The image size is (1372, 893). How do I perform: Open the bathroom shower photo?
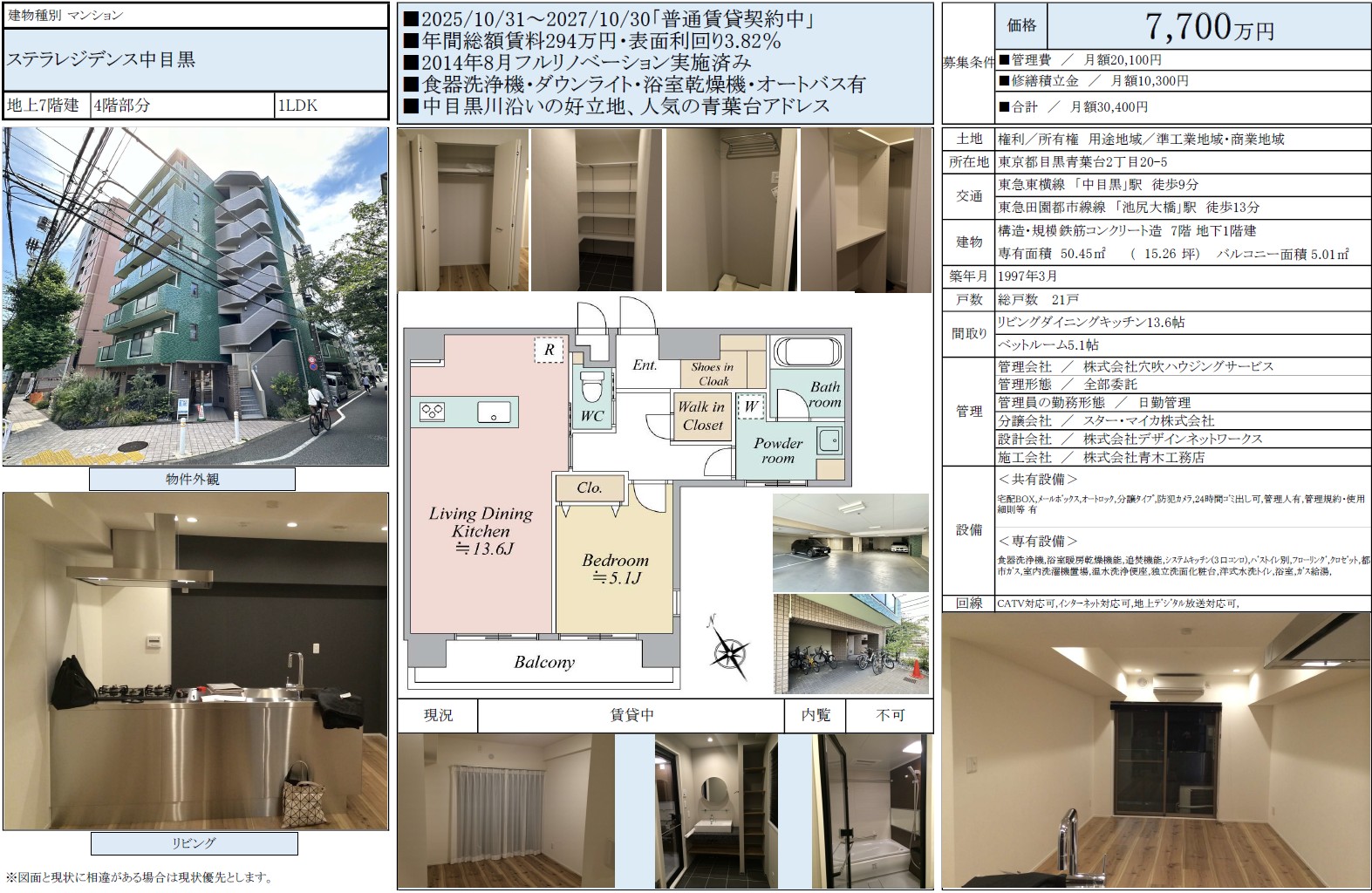click(x=872, y=811)
